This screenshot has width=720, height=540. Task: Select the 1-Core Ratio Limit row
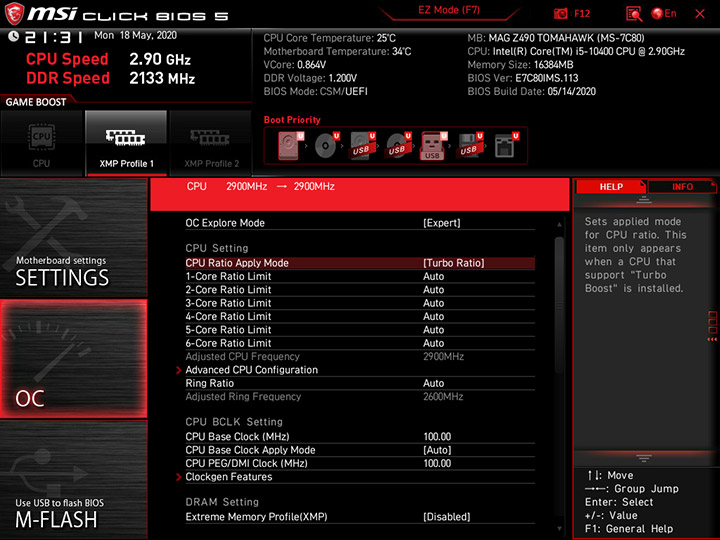click(x=360, y=276)
